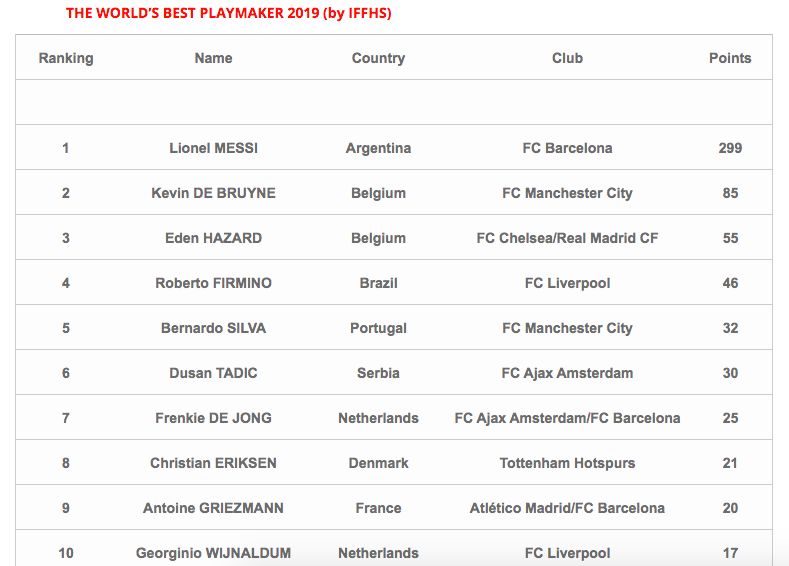Click the Tottenham Hotspurs club cell
Viewport: 789px width, 566px height.
567,463
